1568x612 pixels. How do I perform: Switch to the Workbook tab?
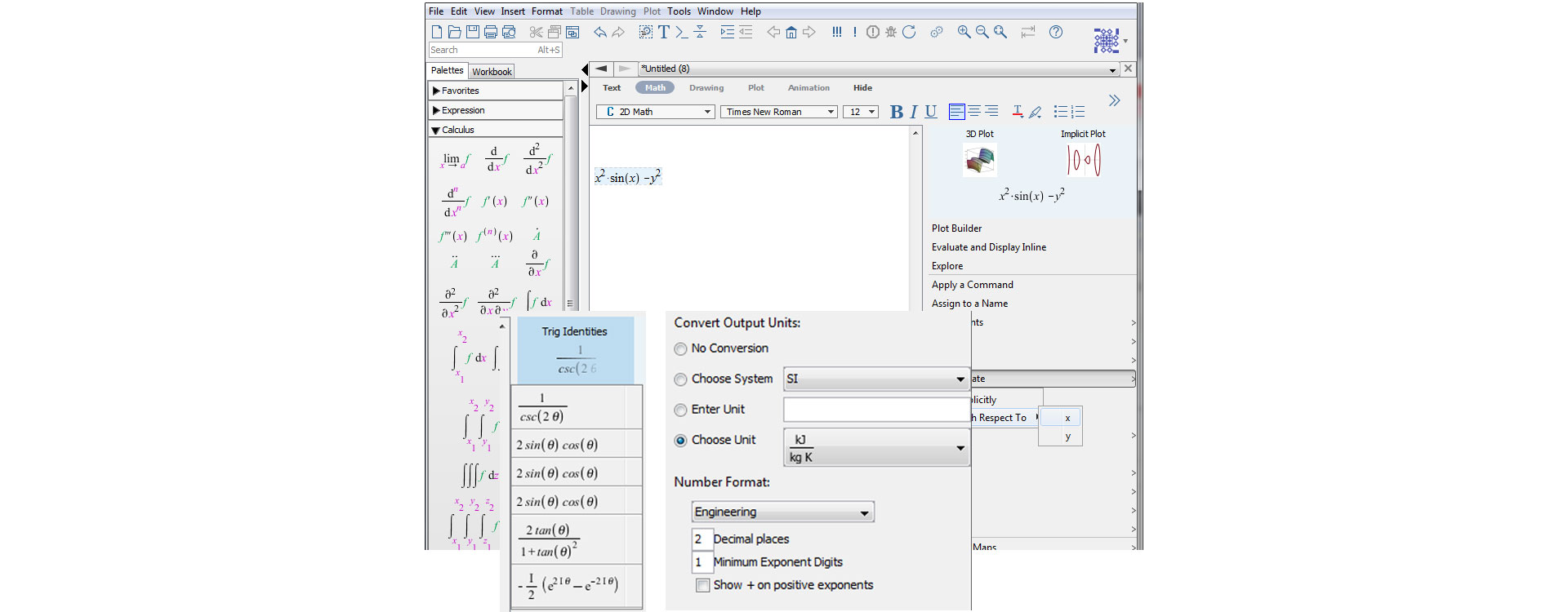(492, 72)
